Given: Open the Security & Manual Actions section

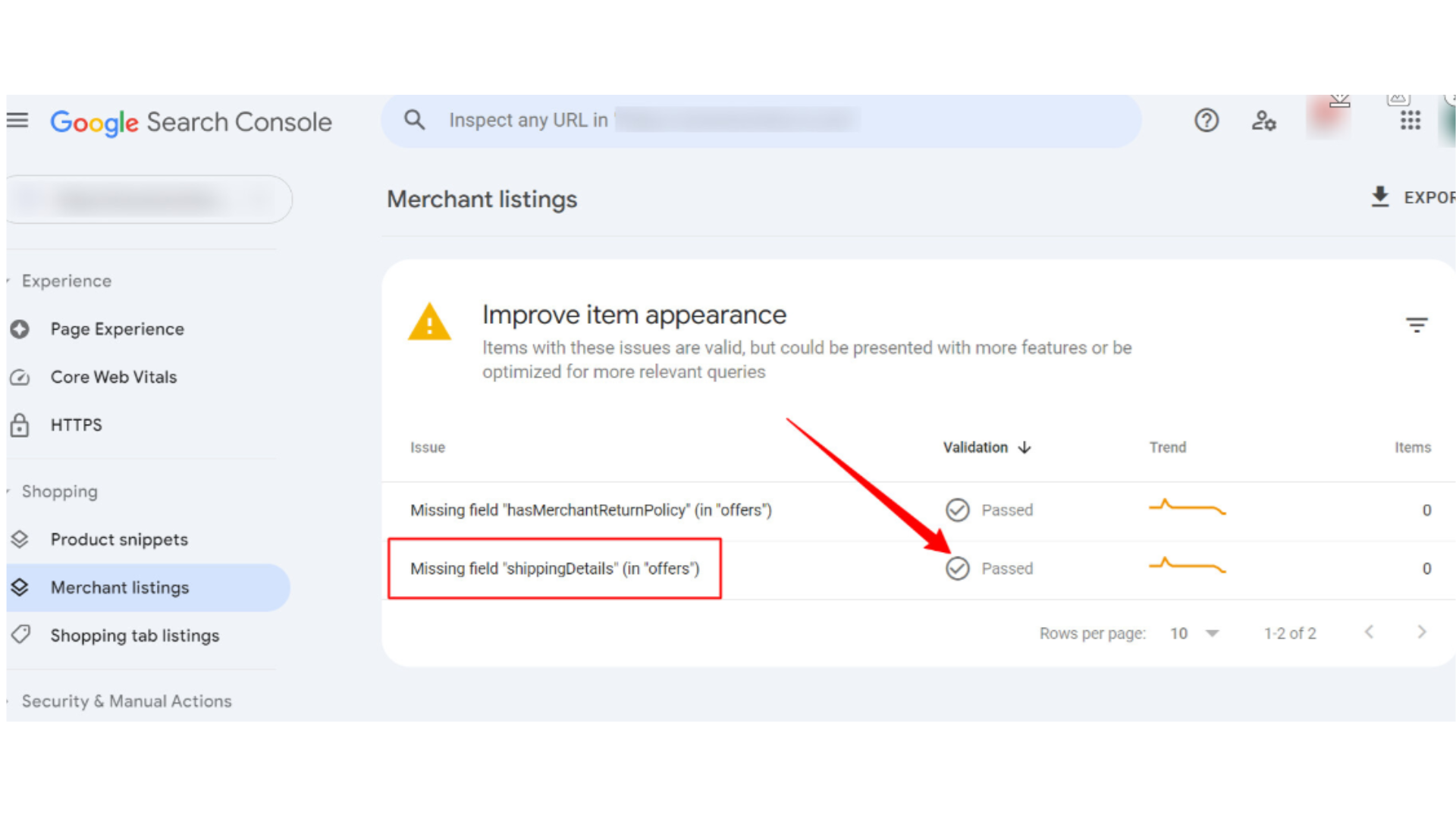Looking at the screenshot, I should click(x=127, y=701).
